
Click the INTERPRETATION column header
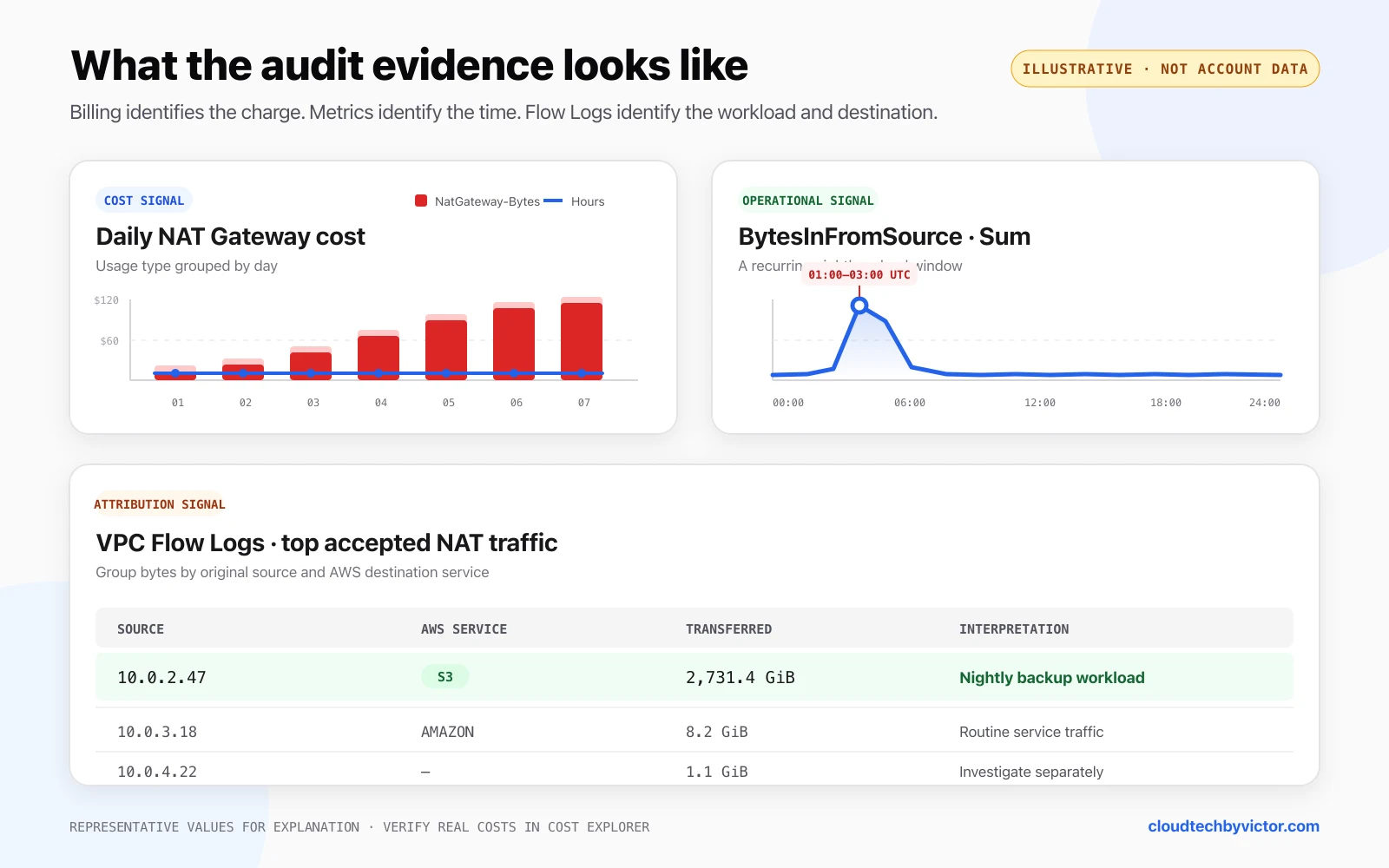pyautogui.click(x=1014, y=629)
